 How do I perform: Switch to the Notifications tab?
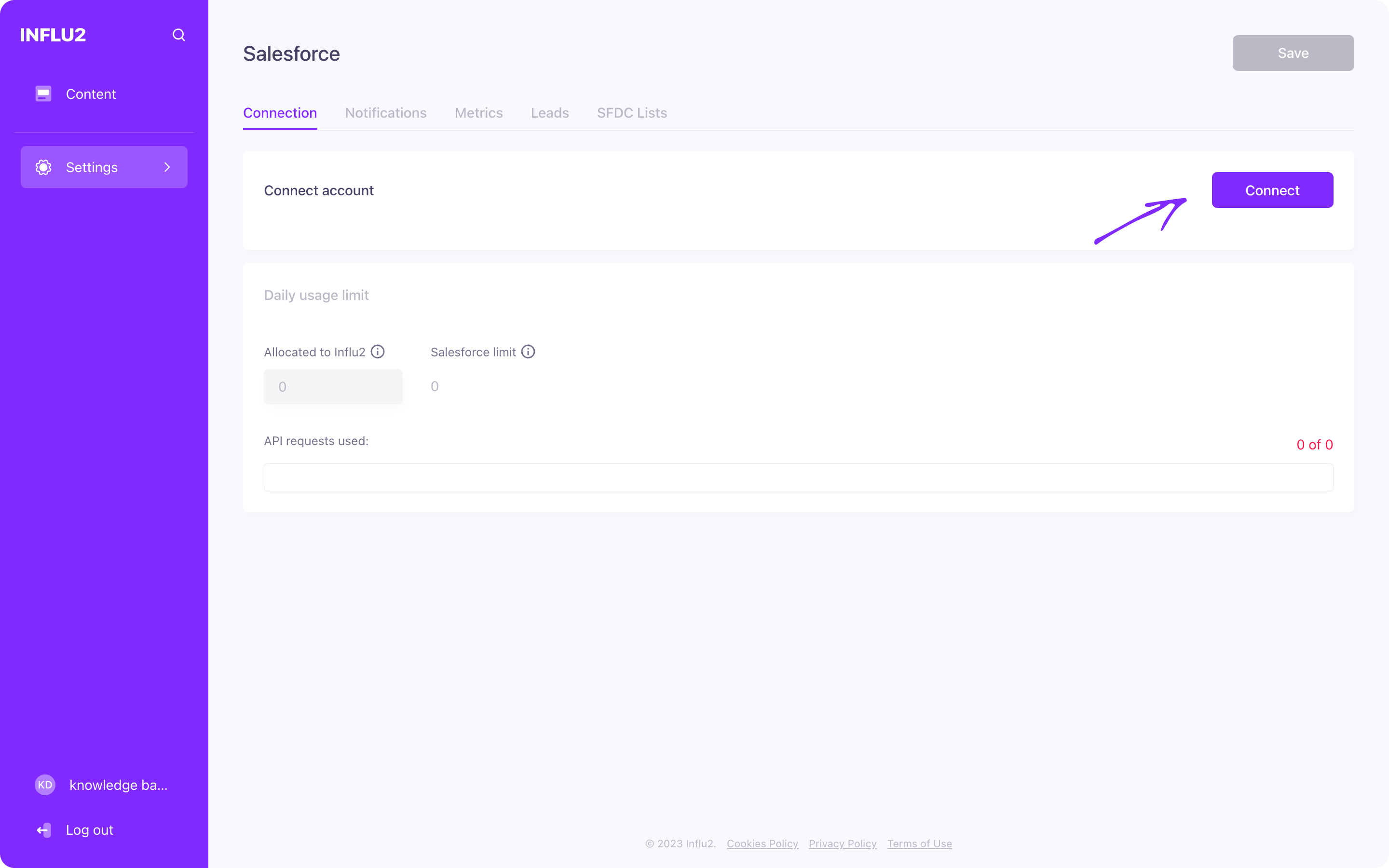coord(386,113)
